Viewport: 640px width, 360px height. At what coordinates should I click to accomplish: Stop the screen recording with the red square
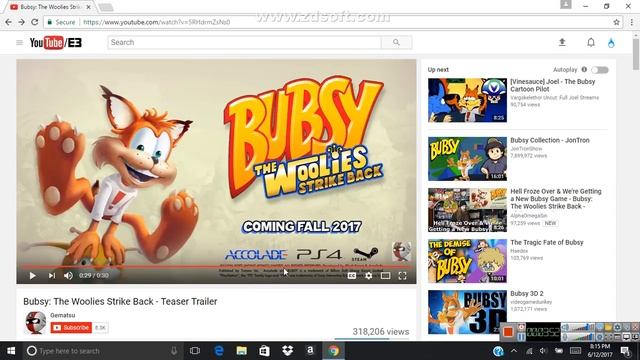(508, 332)
